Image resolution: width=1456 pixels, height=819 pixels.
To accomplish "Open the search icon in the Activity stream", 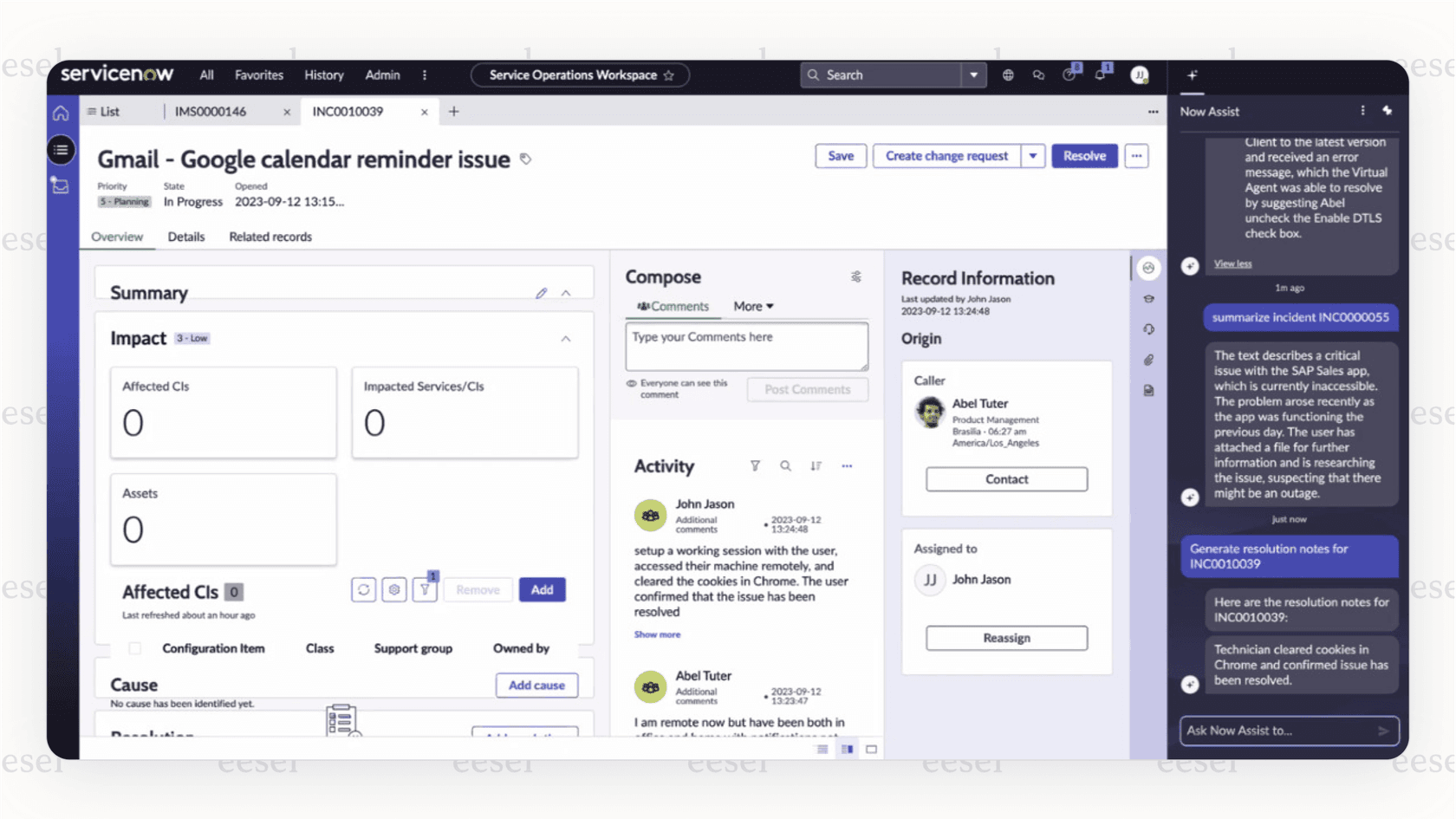I will pyautogui.click(x=785, y=466).
